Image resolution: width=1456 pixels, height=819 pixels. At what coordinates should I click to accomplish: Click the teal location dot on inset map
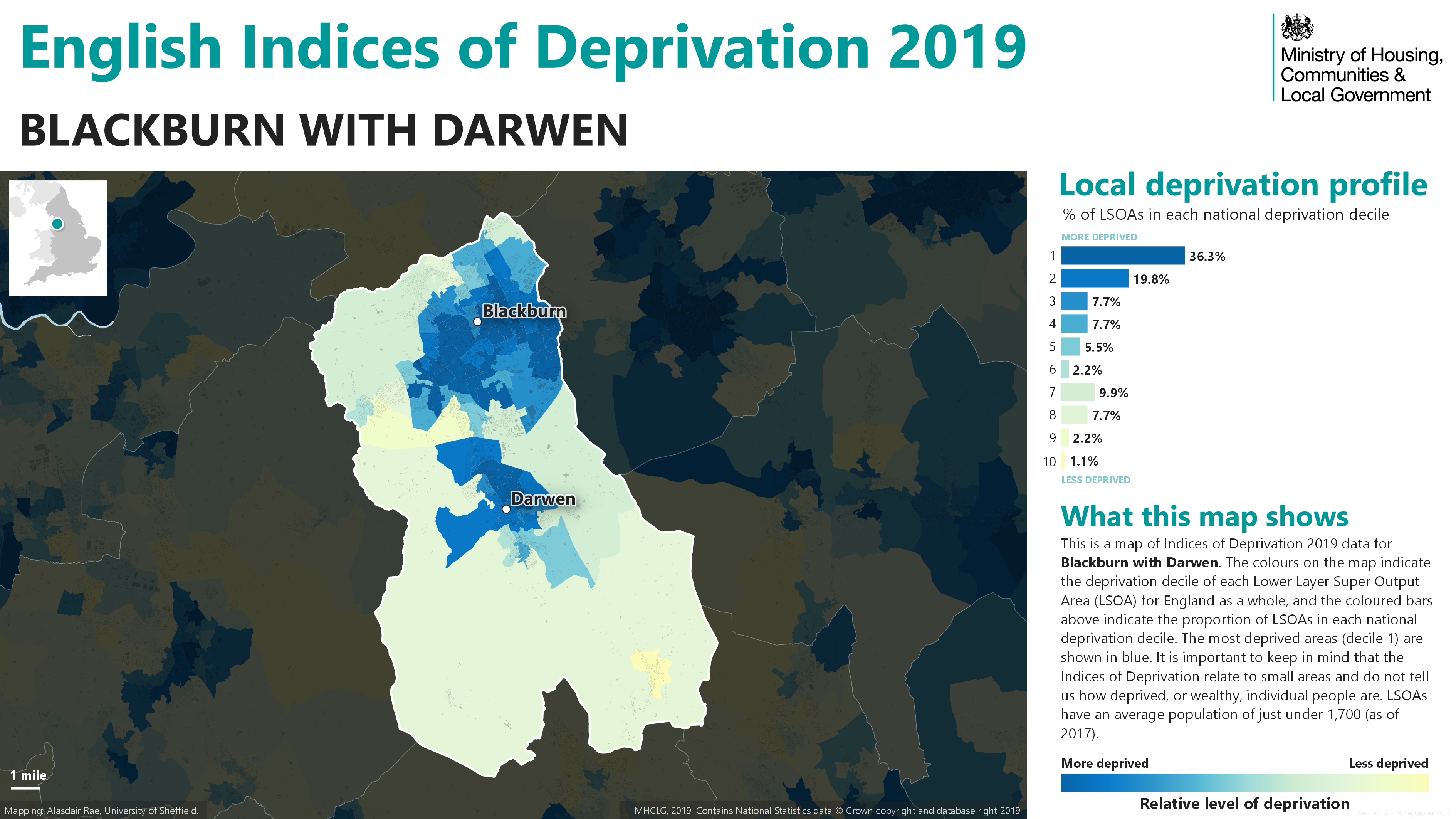(x=57, y=224)
